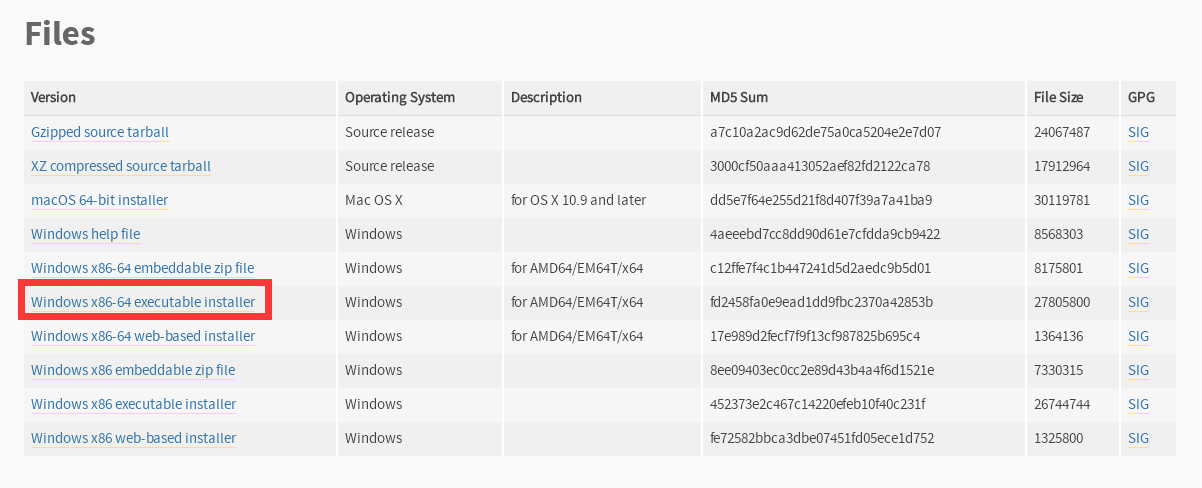The height and width of the screenshot is (488, 1202).
Task: Click Windows x86 web-based installer link
Action: [133, 438]
